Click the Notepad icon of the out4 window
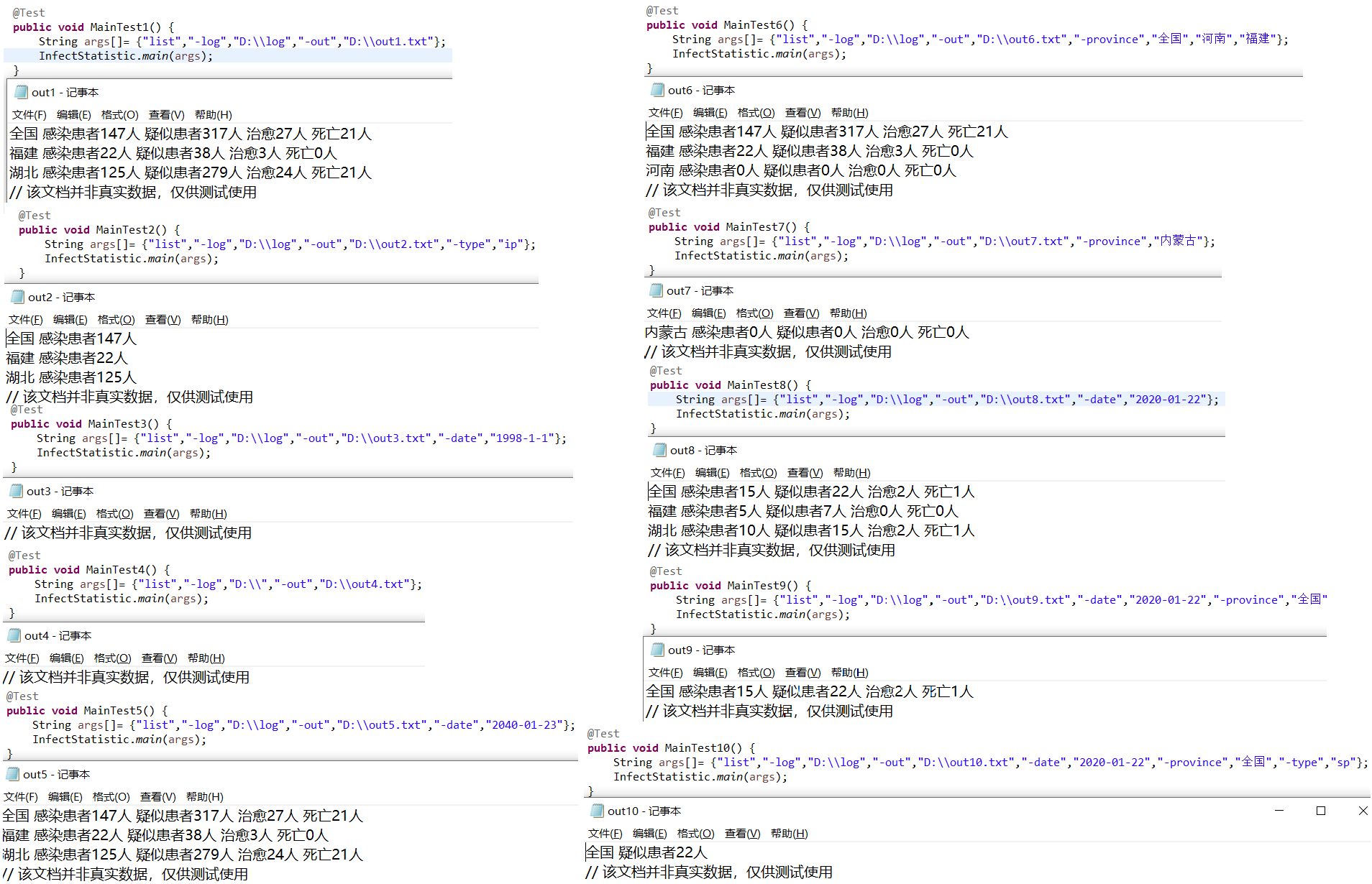 (14, 635)
